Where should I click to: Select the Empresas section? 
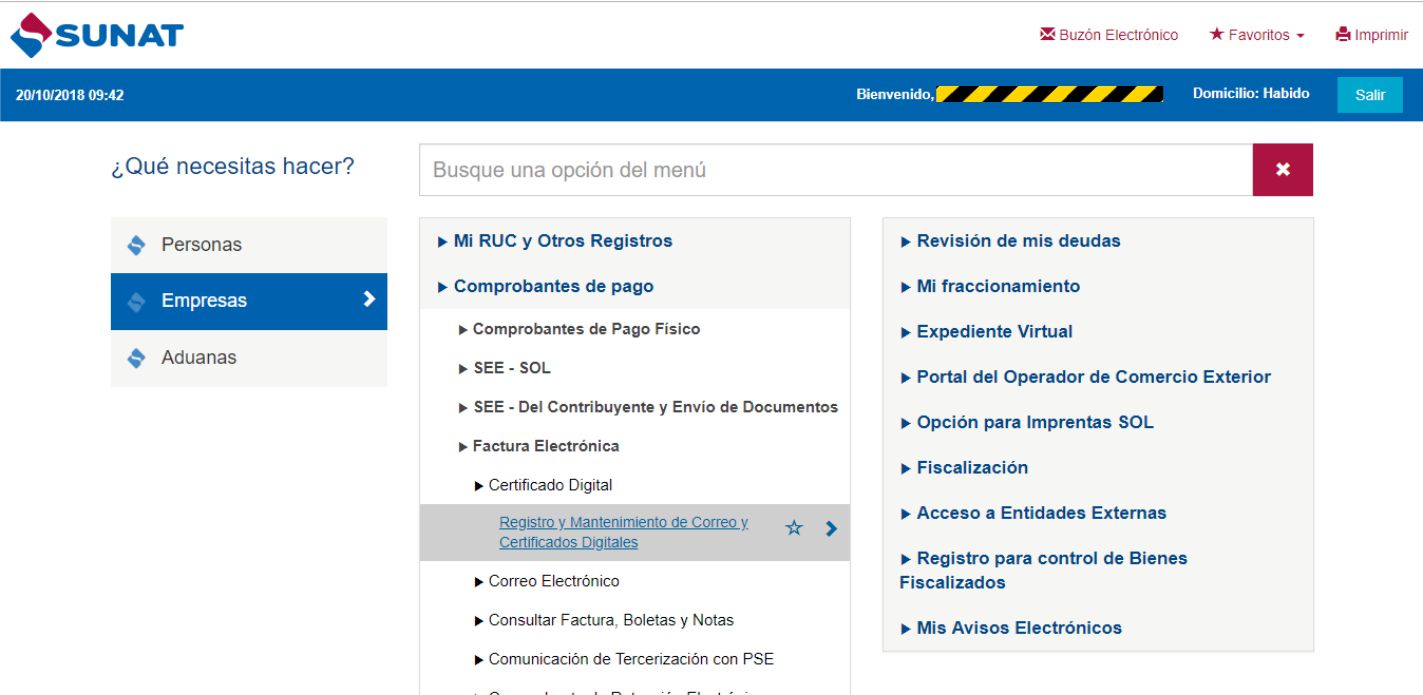tap(249, 301)
